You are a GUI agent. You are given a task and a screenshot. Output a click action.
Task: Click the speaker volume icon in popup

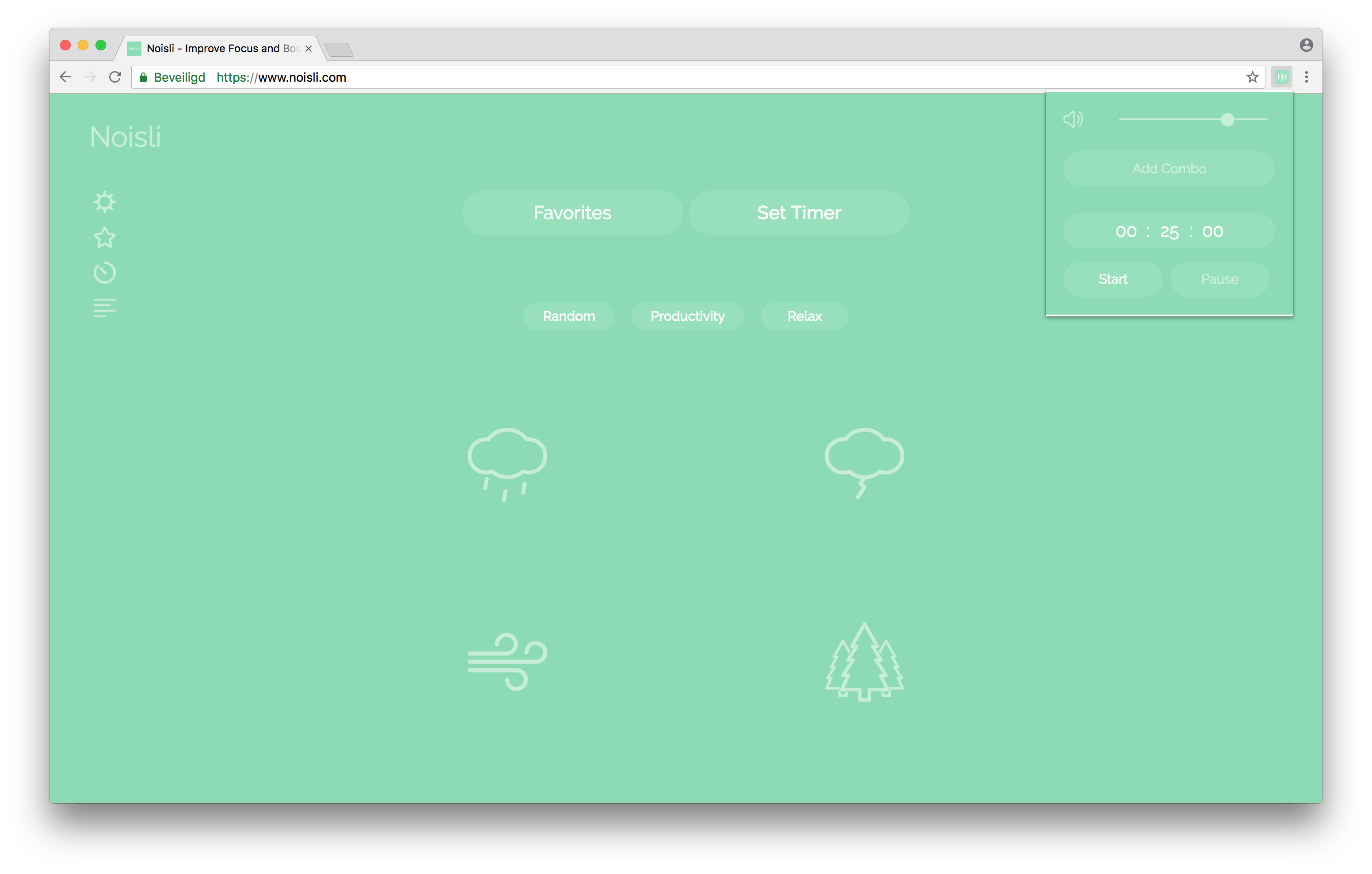pos(1073,119)
